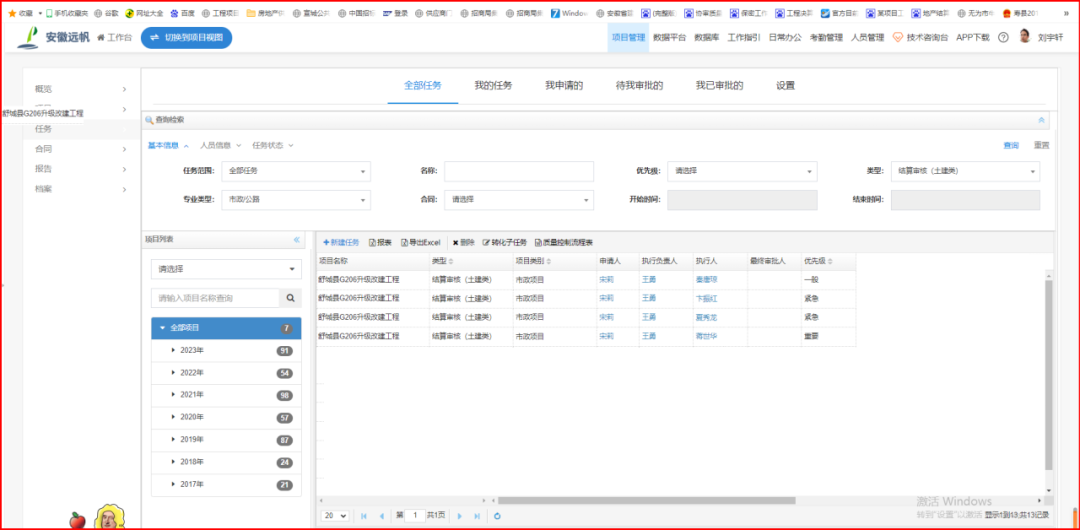Collapse the 查询检索 panel with chevron icon
Image resolution: width=1080 pixels, height=530 pixels.
pyautogui.click(x=1041, y=120)
